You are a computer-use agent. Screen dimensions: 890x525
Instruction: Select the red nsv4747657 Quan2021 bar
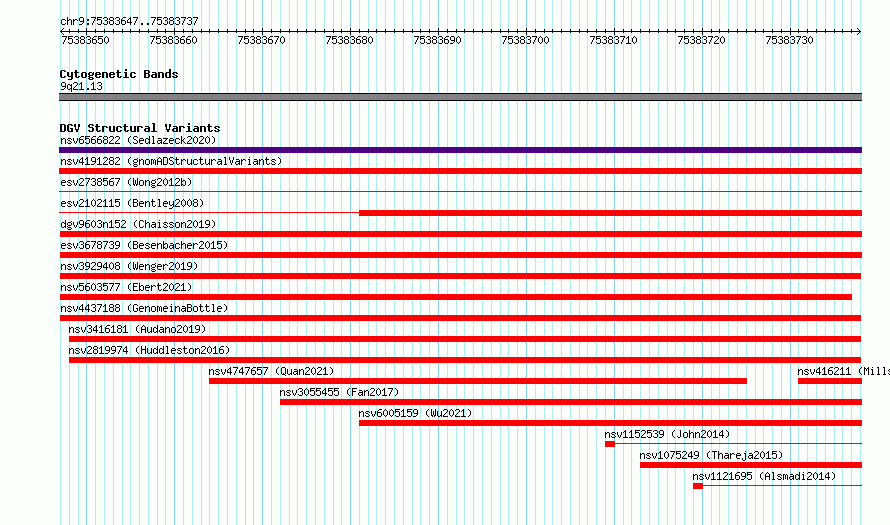click(478, 381)
